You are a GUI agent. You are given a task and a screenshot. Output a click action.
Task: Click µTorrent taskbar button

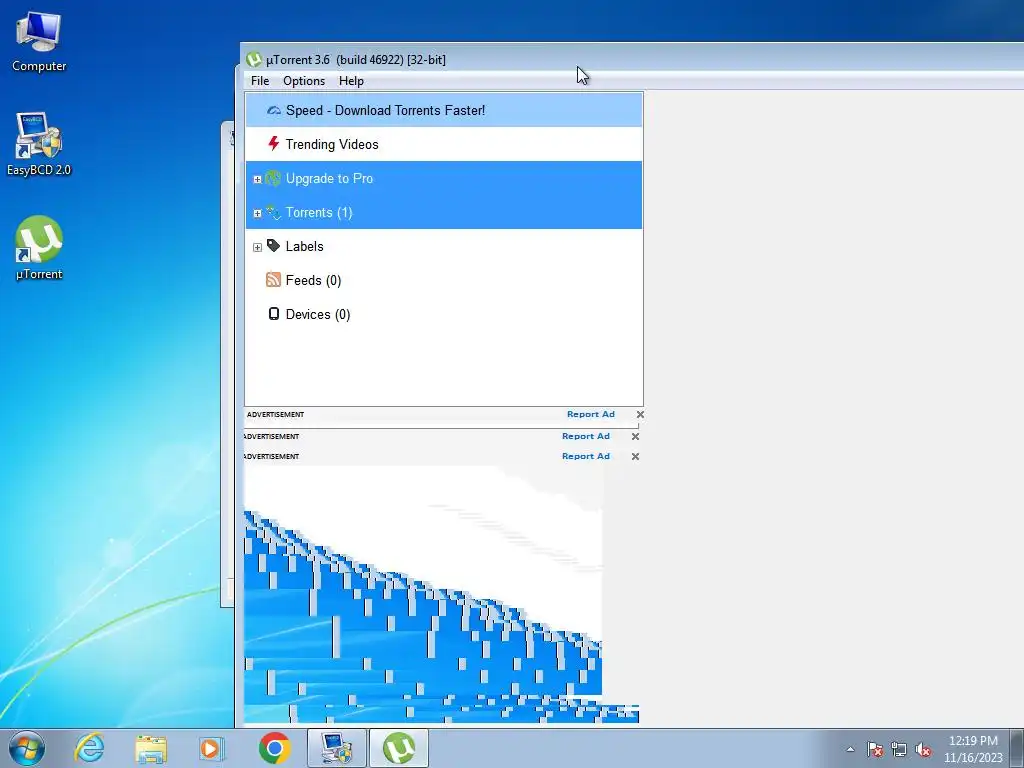(399, 748)
